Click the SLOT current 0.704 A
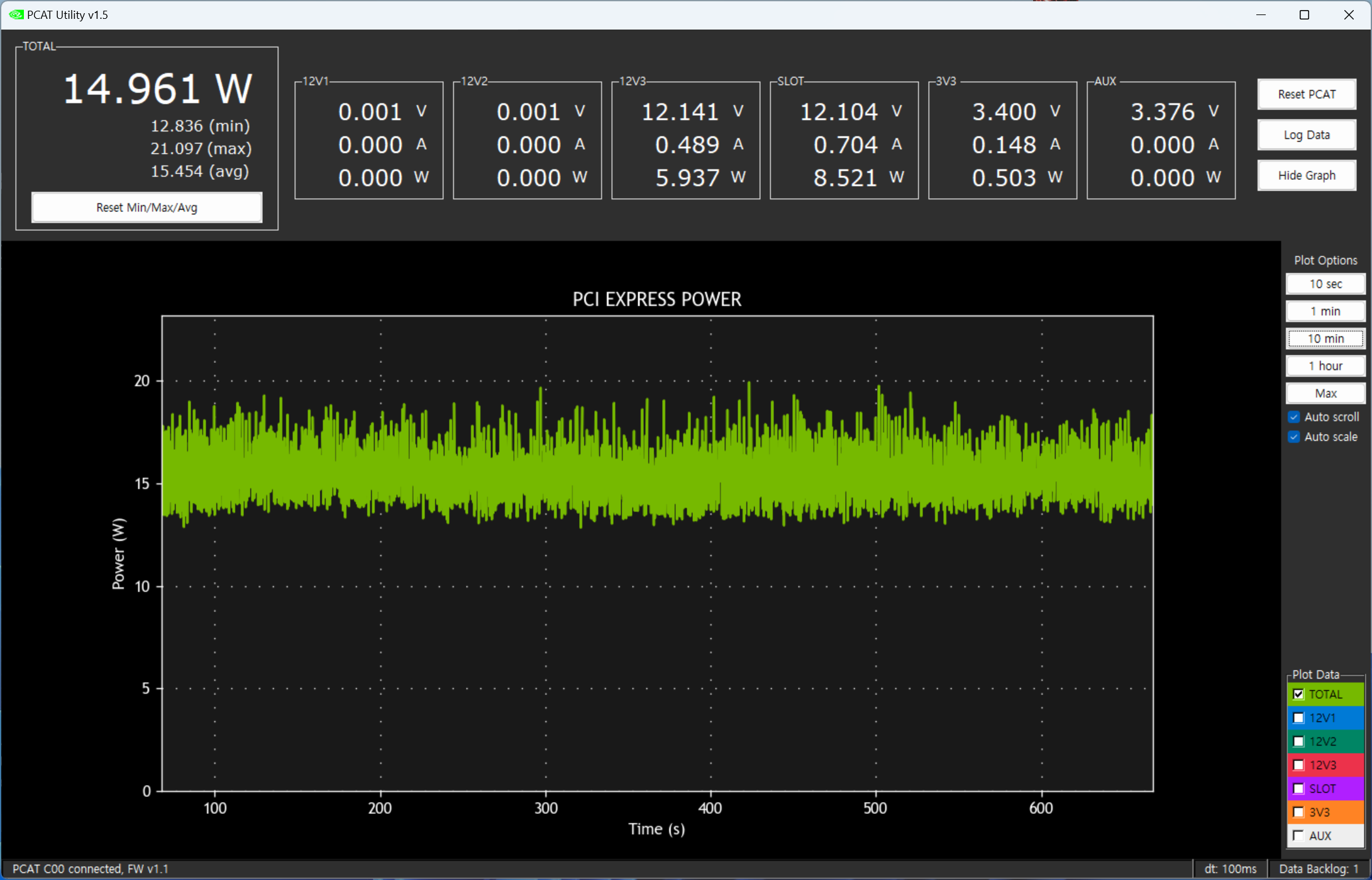This screenshot has width=1372, height=880. (858, 145)
